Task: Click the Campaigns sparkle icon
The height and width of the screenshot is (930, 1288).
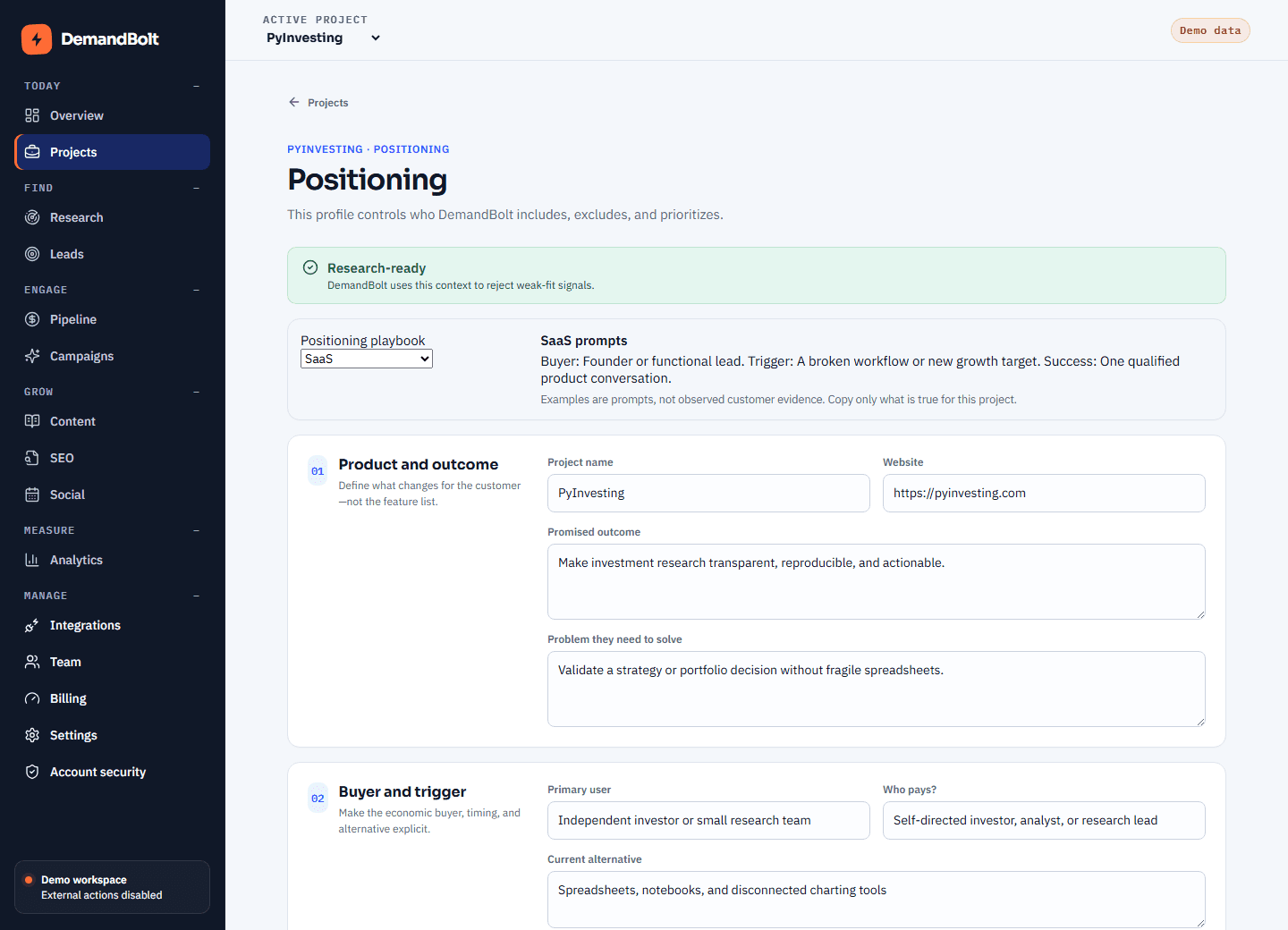Action: [x=32, y=356]
